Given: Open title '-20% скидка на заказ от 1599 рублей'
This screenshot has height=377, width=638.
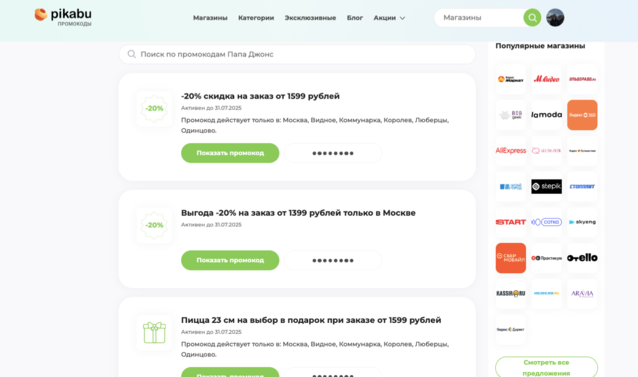Looking at the screenshot, I should [x=260, y=96].
